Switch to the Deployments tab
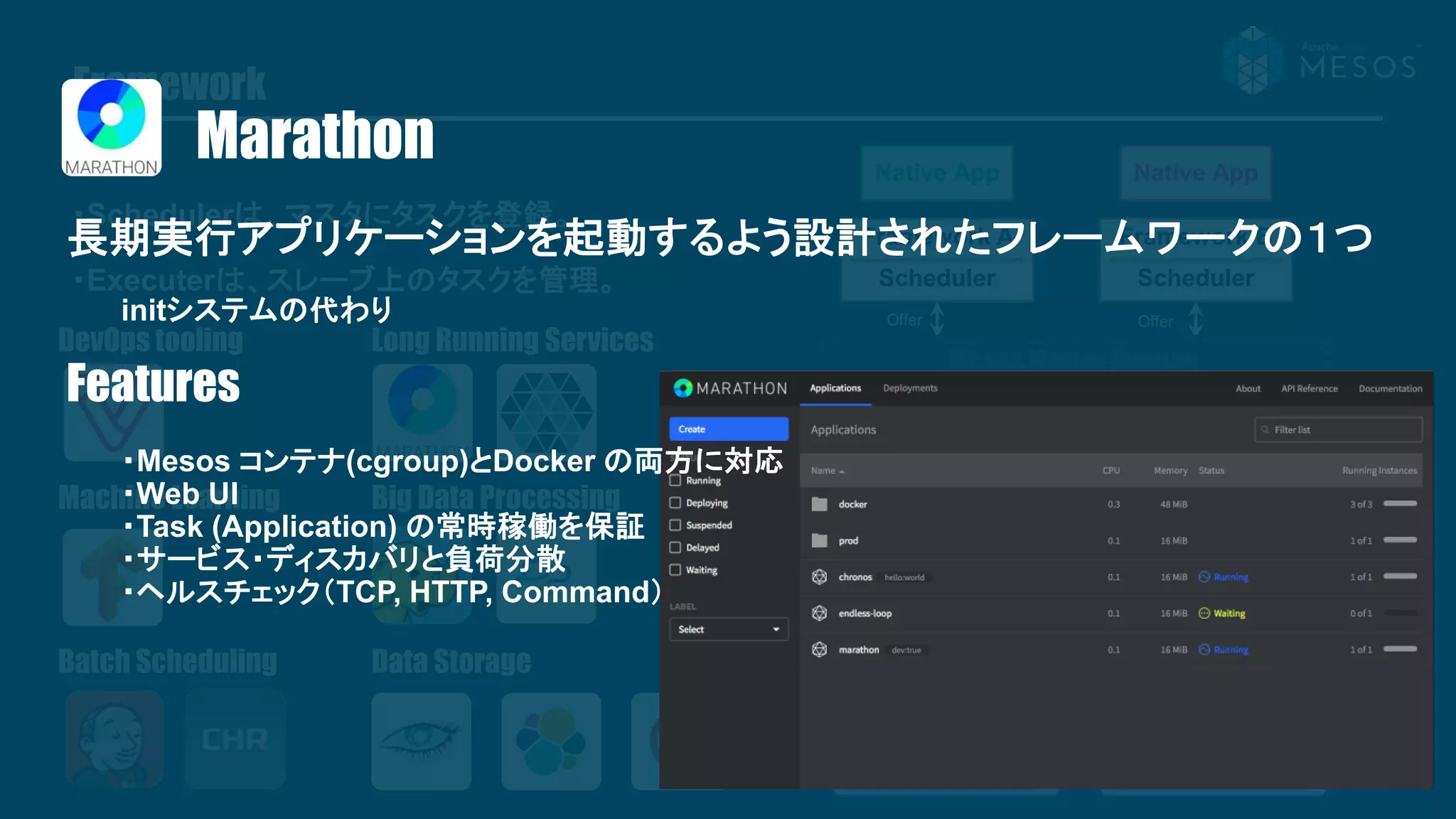 coord(910,388)
